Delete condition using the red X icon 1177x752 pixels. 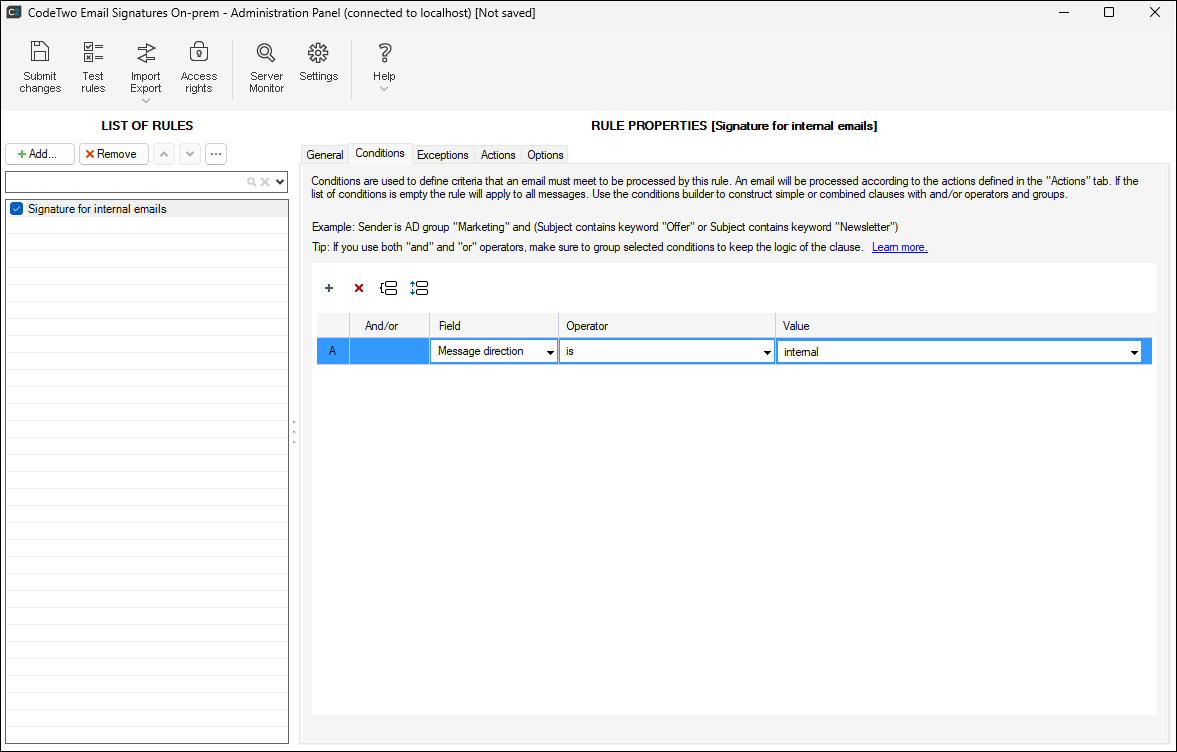pyautogui.click(x=359, y=288)
